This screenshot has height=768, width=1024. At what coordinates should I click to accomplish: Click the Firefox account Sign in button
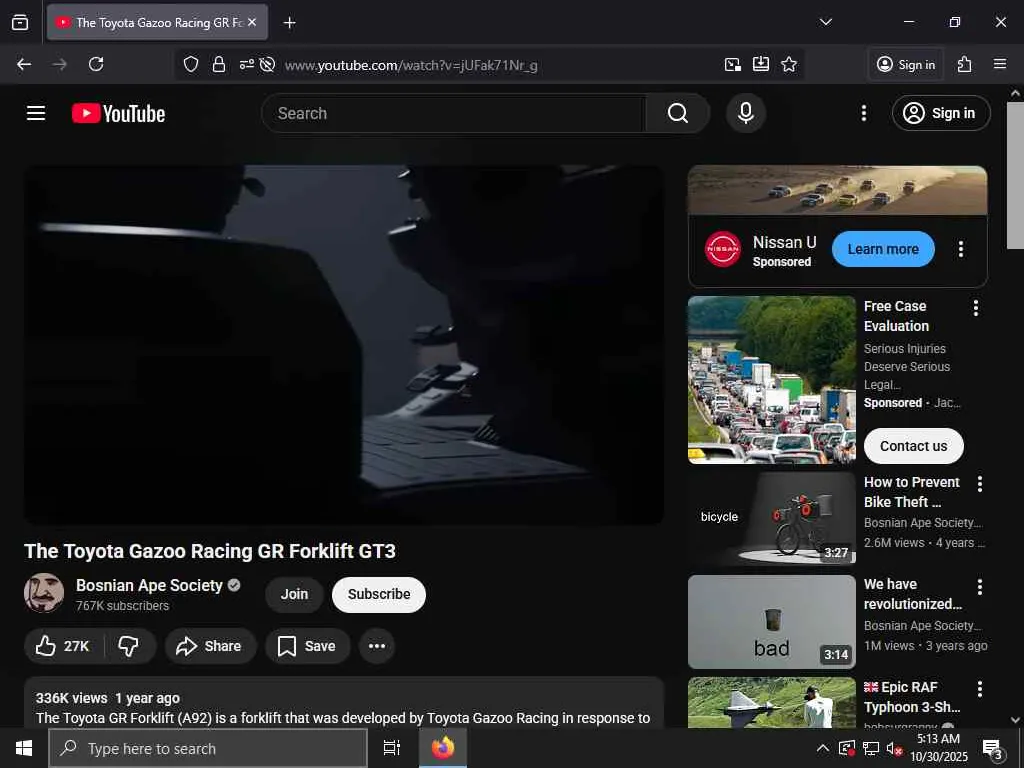click(x=906, y=64)
